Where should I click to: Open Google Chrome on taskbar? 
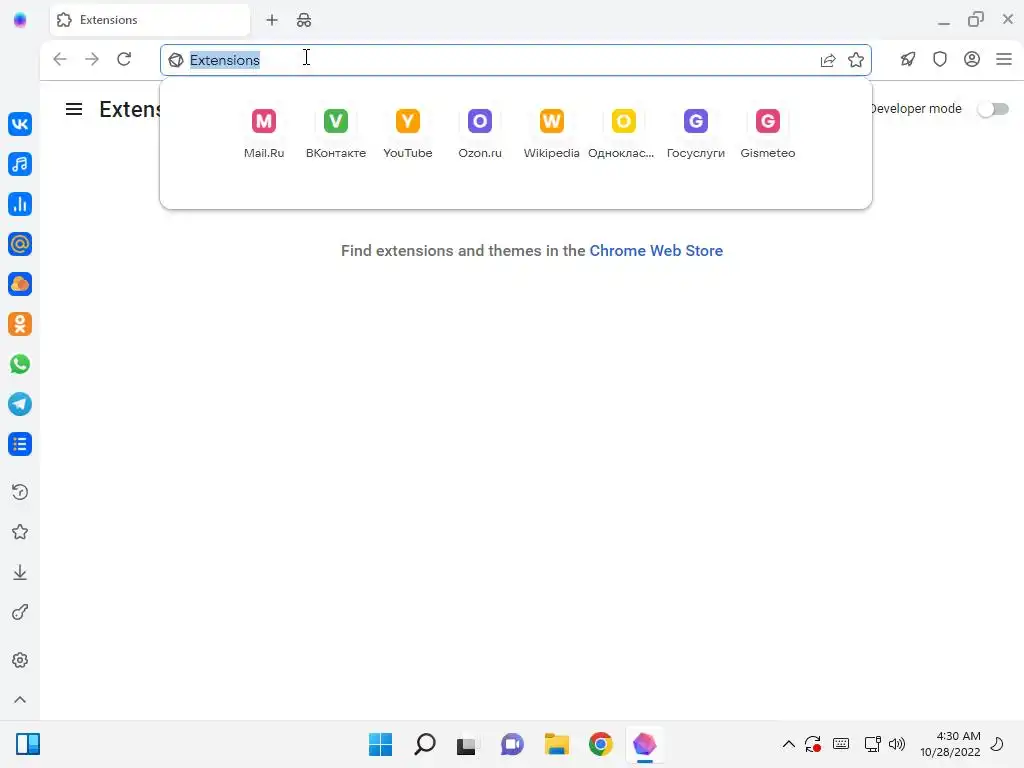[x=601, y=744]
